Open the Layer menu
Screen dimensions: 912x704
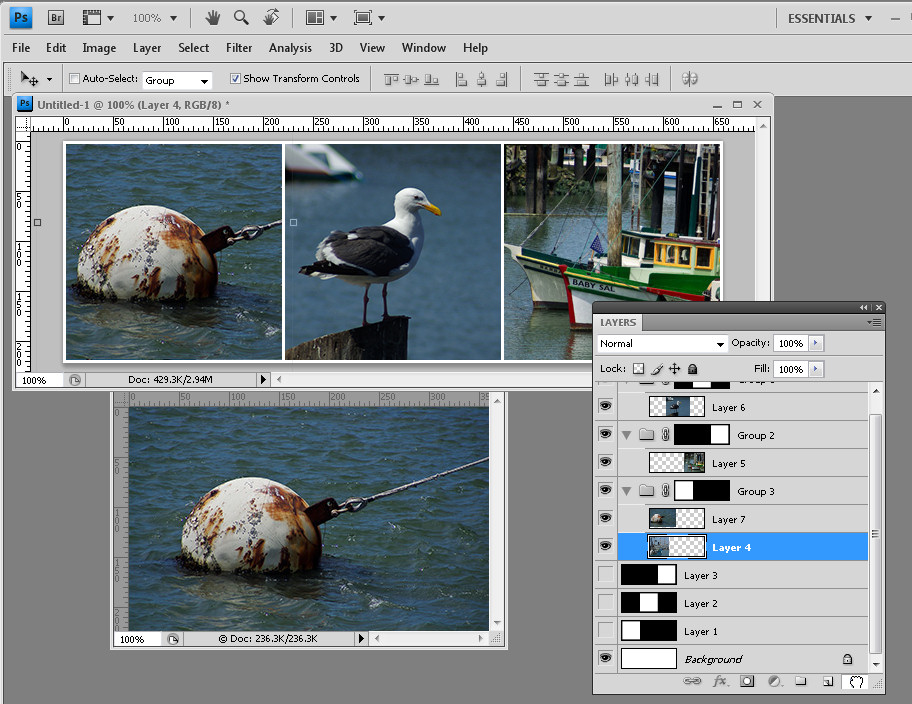coord(147,48)
